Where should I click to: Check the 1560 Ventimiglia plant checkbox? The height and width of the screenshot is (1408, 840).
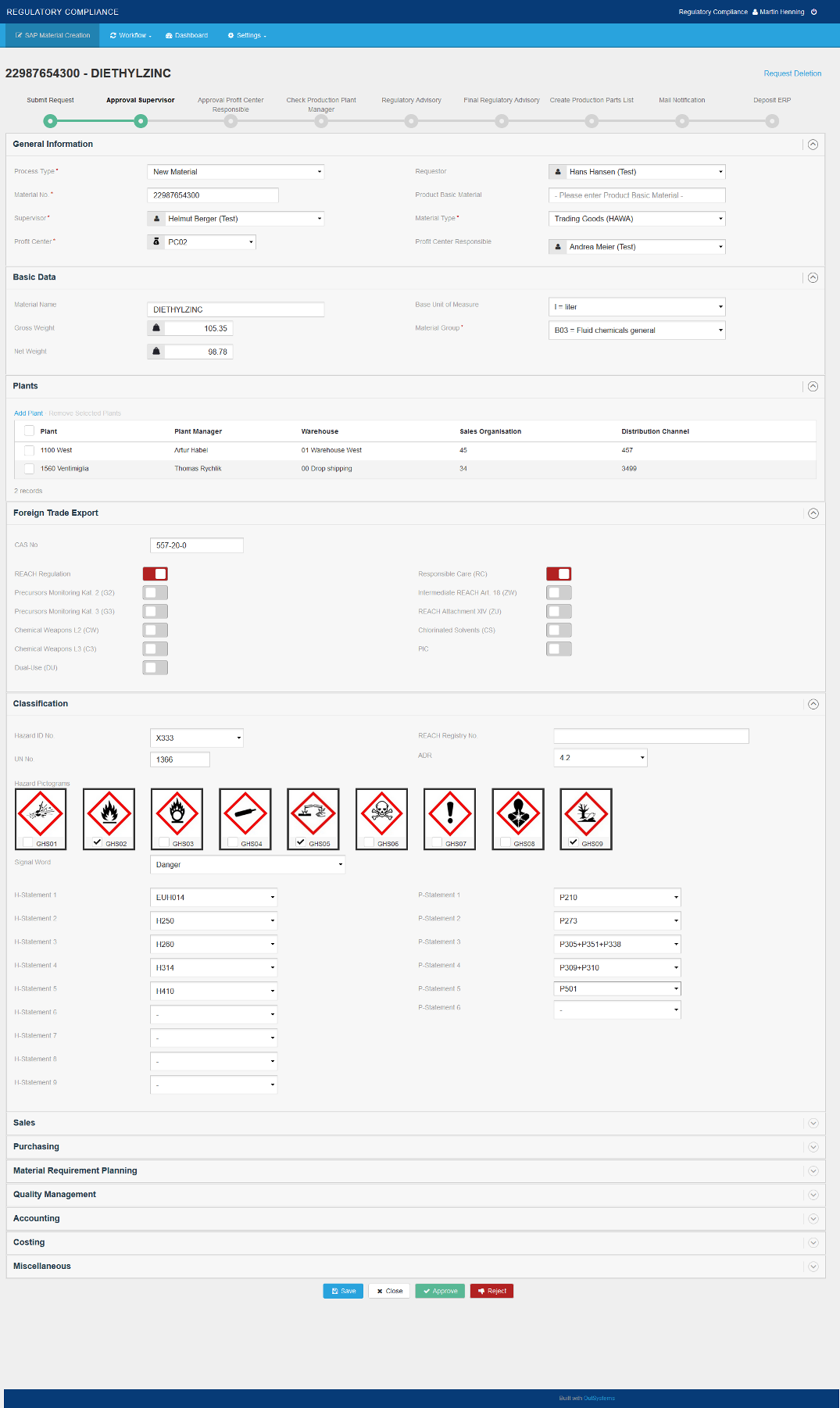(29, 469)
